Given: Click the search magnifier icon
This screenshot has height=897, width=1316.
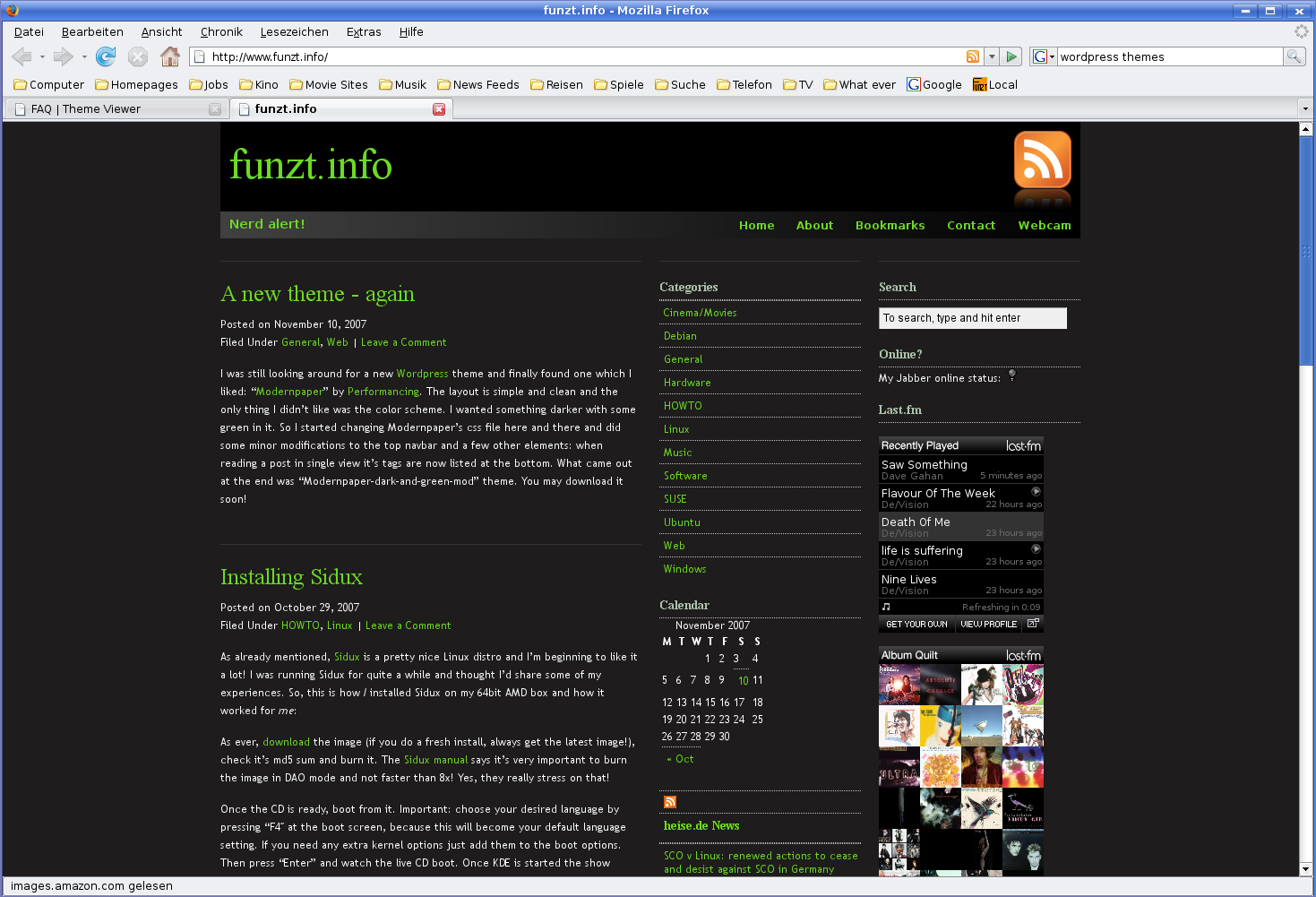Looking at the screenshot, I should pyautogui.click(x=1294, y=56).
